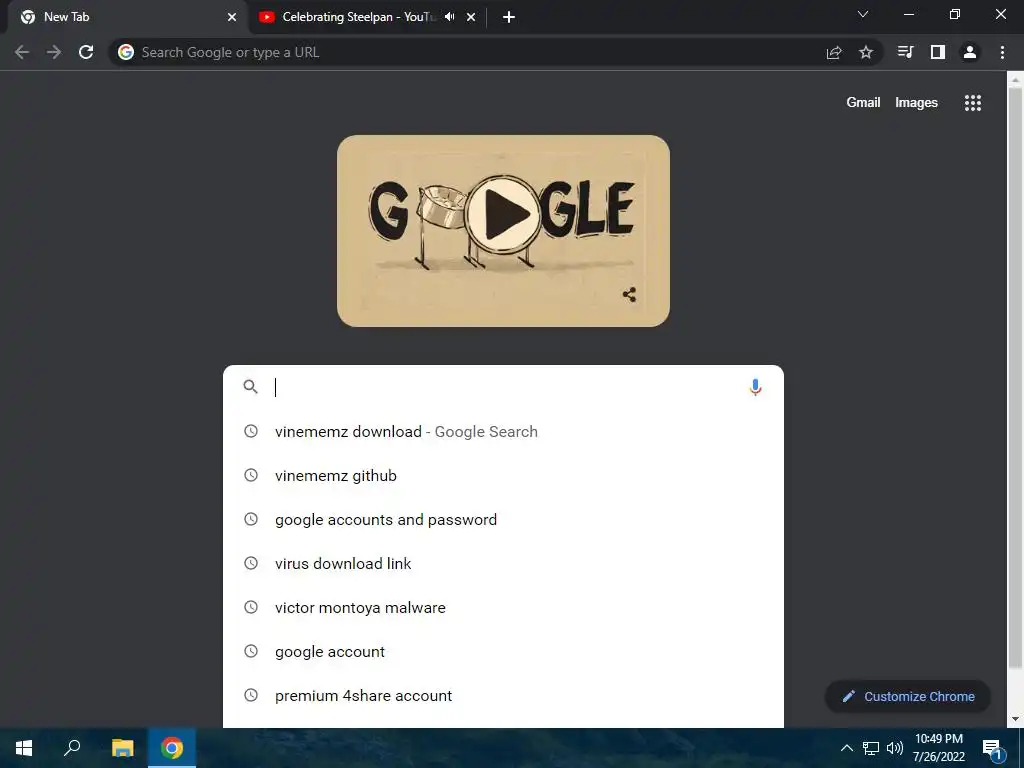Viewport: 1024px width, 768px height.
Task: Select 'premium 4share account' suggestion
Action: (504, 696)
